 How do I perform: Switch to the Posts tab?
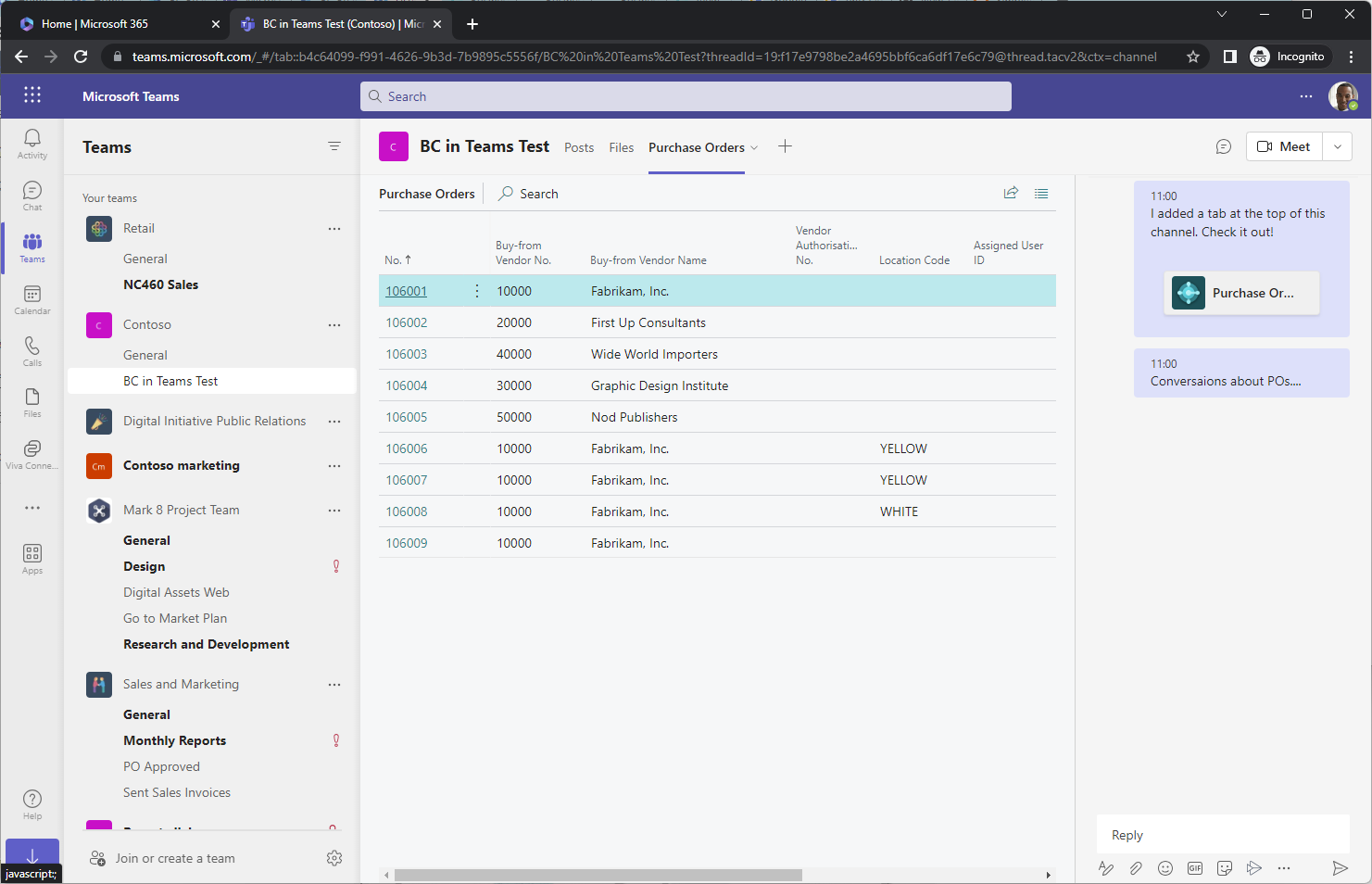point(579,147)
